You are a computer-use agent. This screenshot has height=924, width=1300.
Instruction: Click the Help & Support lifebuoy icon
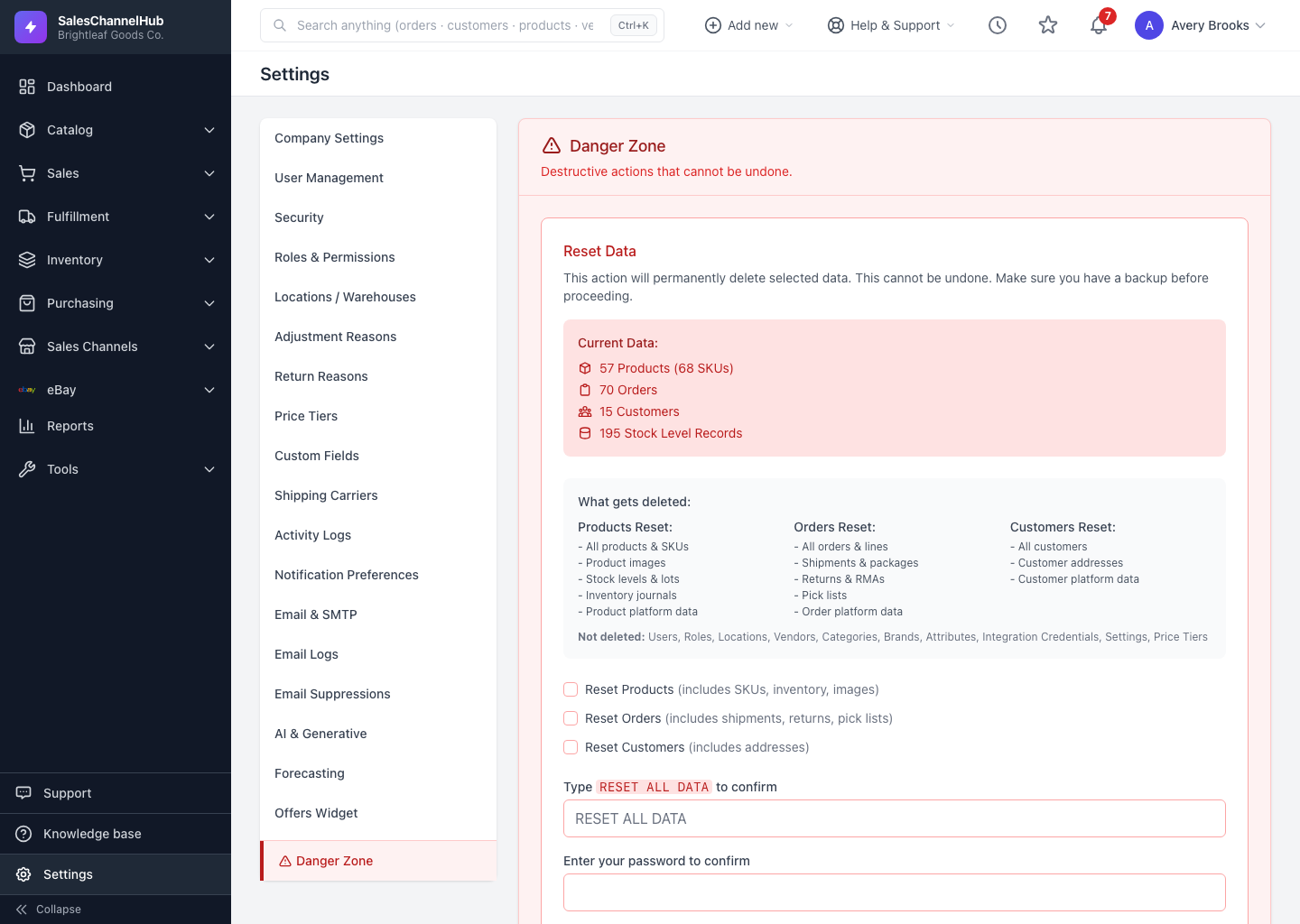pos(836,25)
